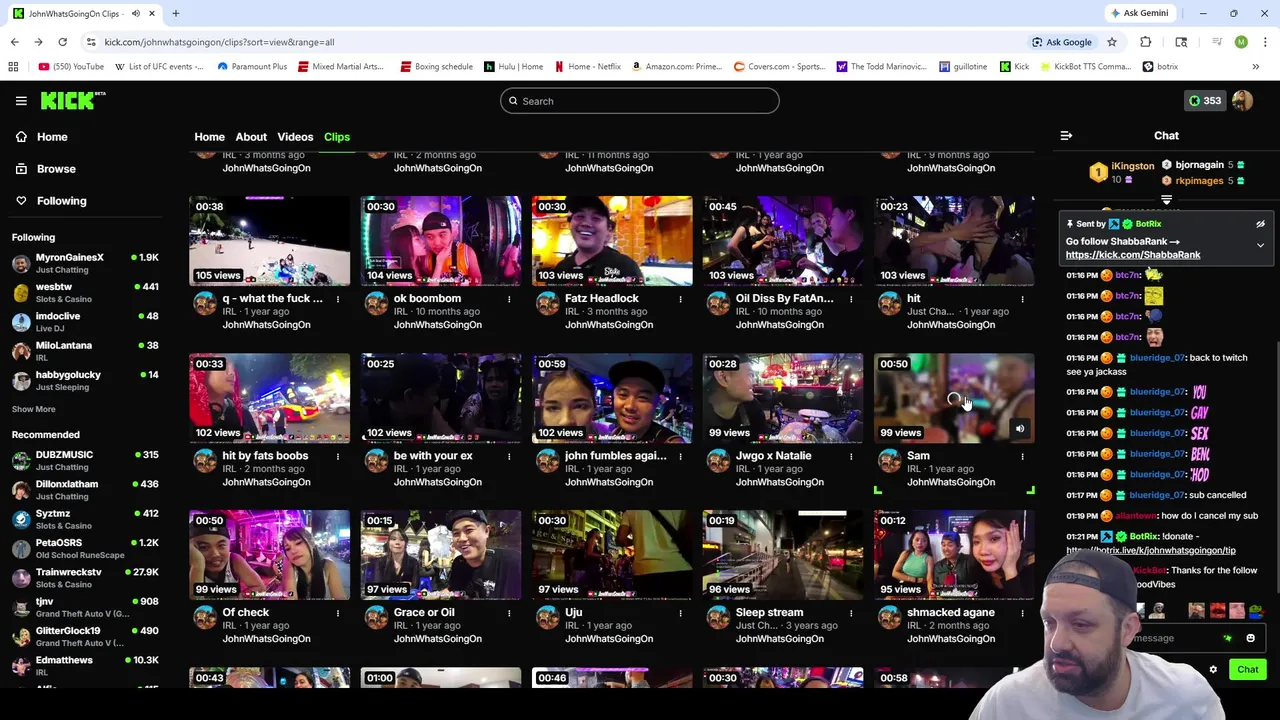This screenshot has width=1280, height=720.
Task: Click Ask Gemini button
Action: click(1138, 13)
